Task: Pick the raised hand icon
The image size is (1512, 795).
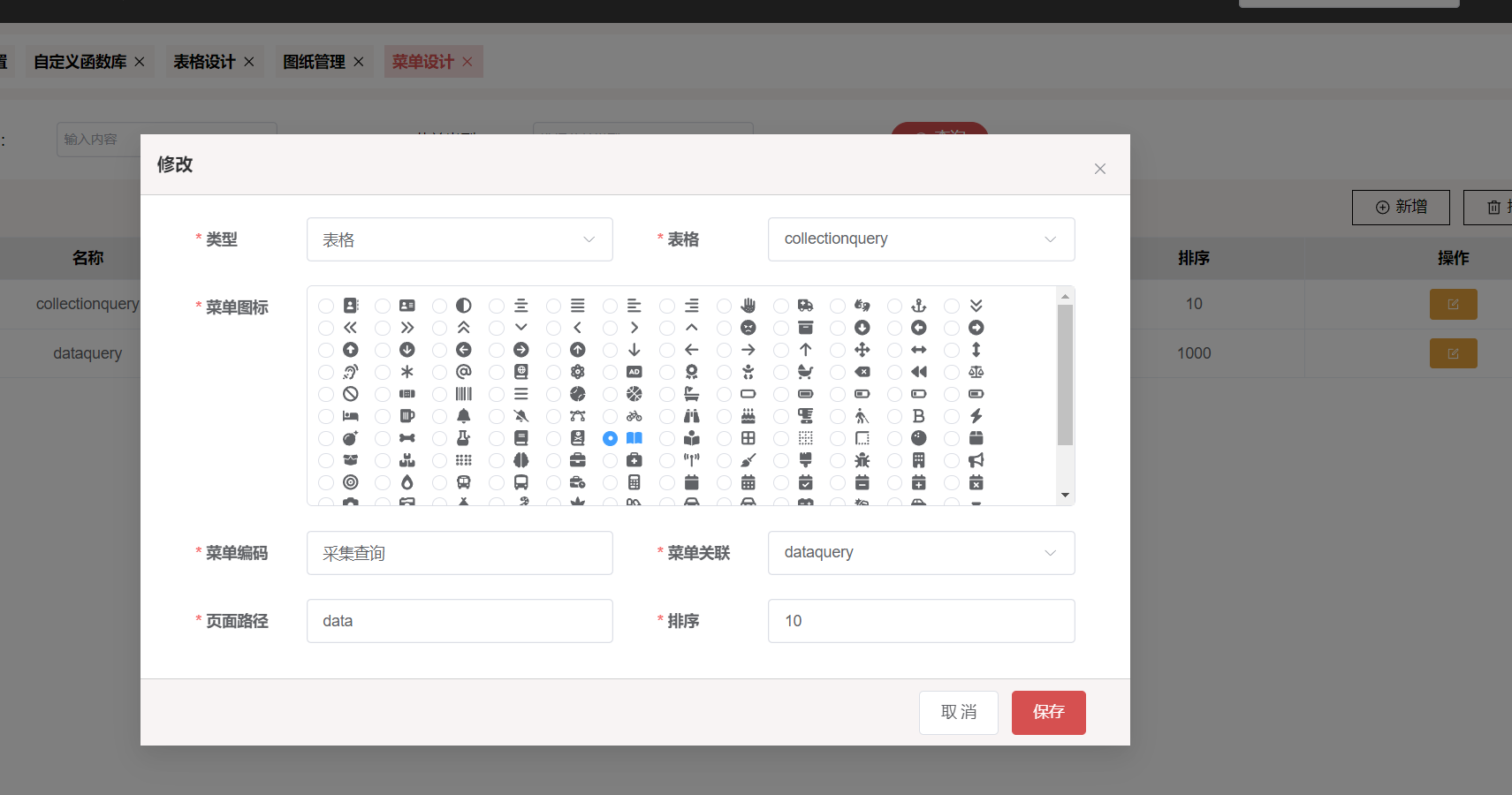Action: click(x=748, y=306)
